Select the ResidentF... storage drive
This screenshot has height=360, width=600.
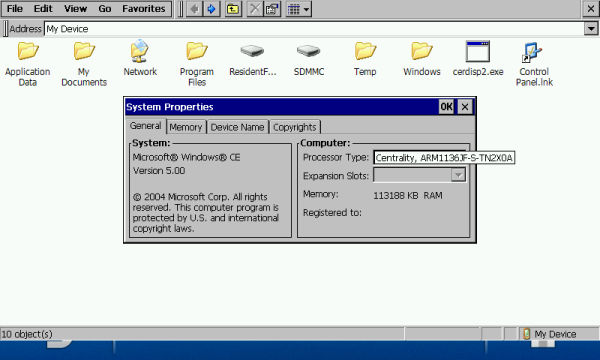(x=253, y=59)
